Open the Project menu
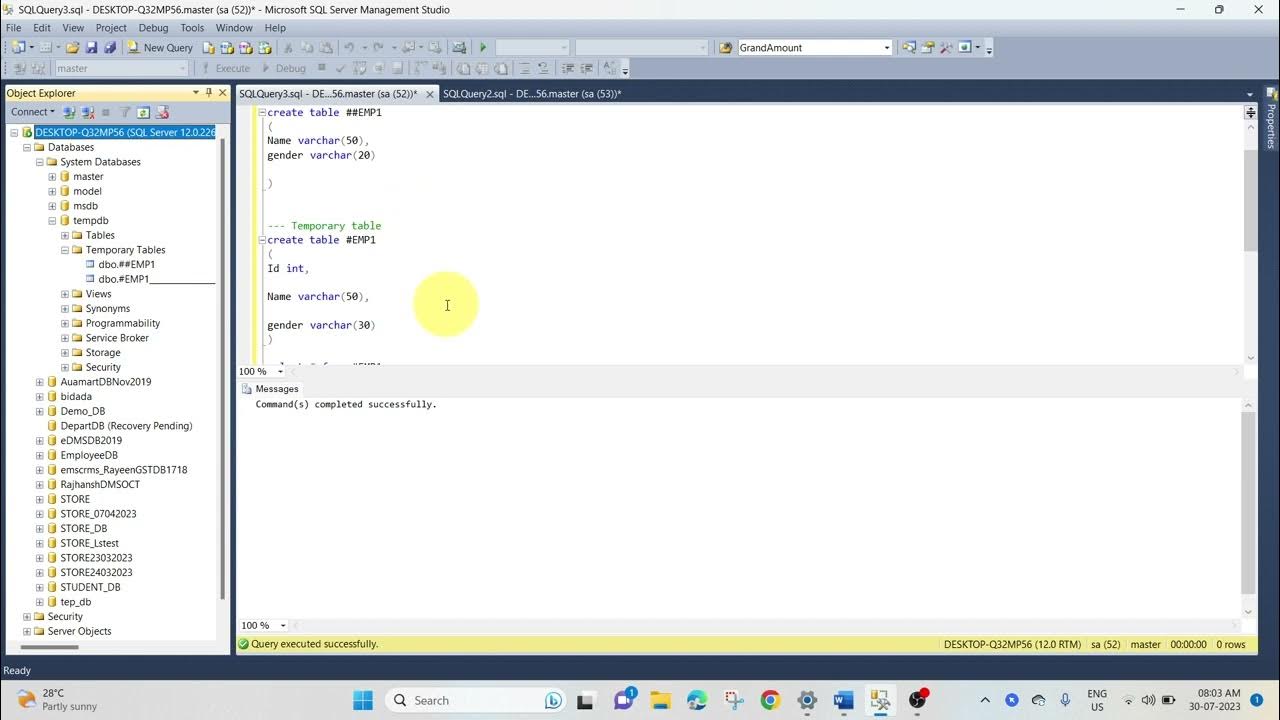1280x720 pixels. (111, 28)
